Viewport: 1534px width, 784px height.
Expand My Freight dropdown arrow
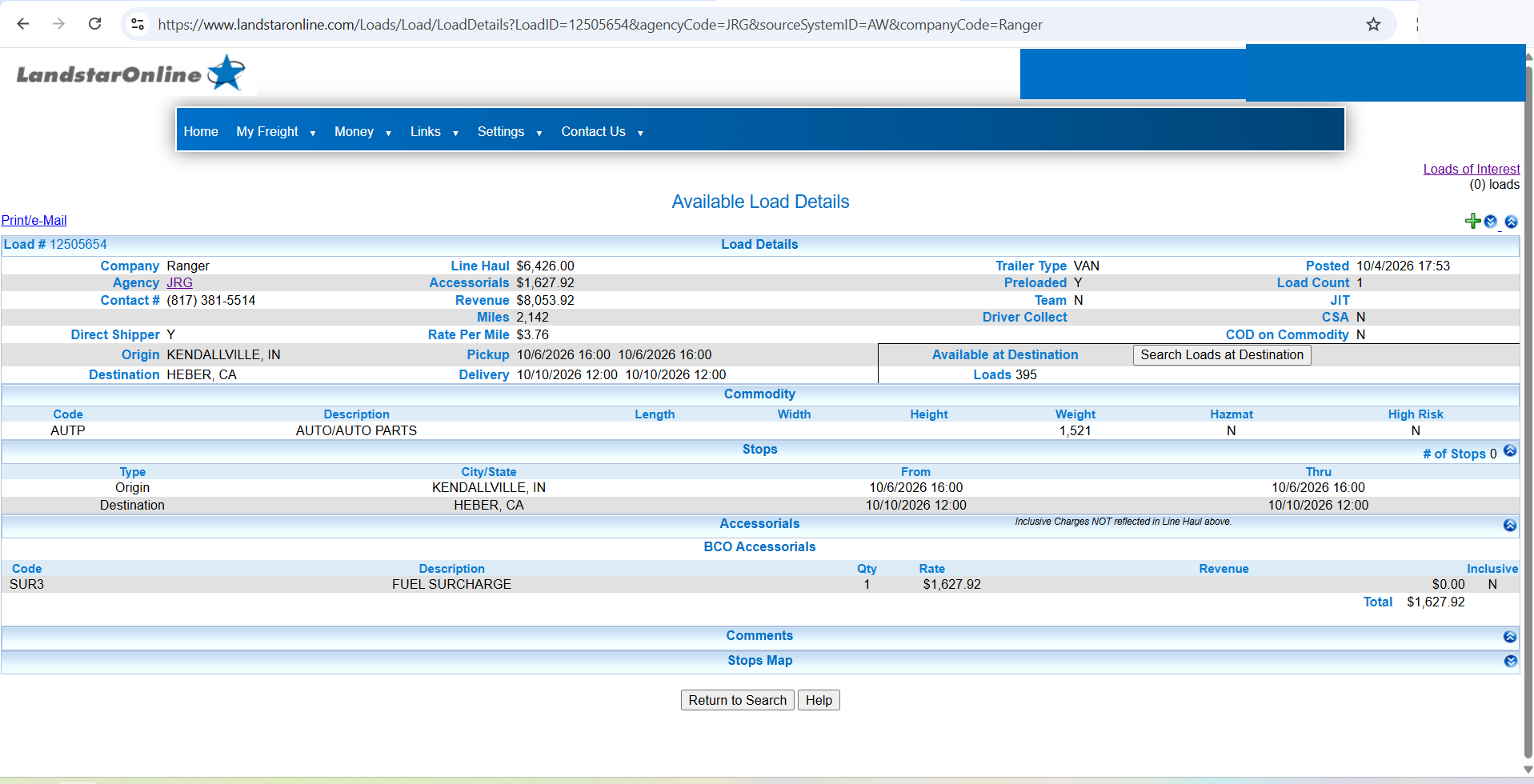click(313, 133)
